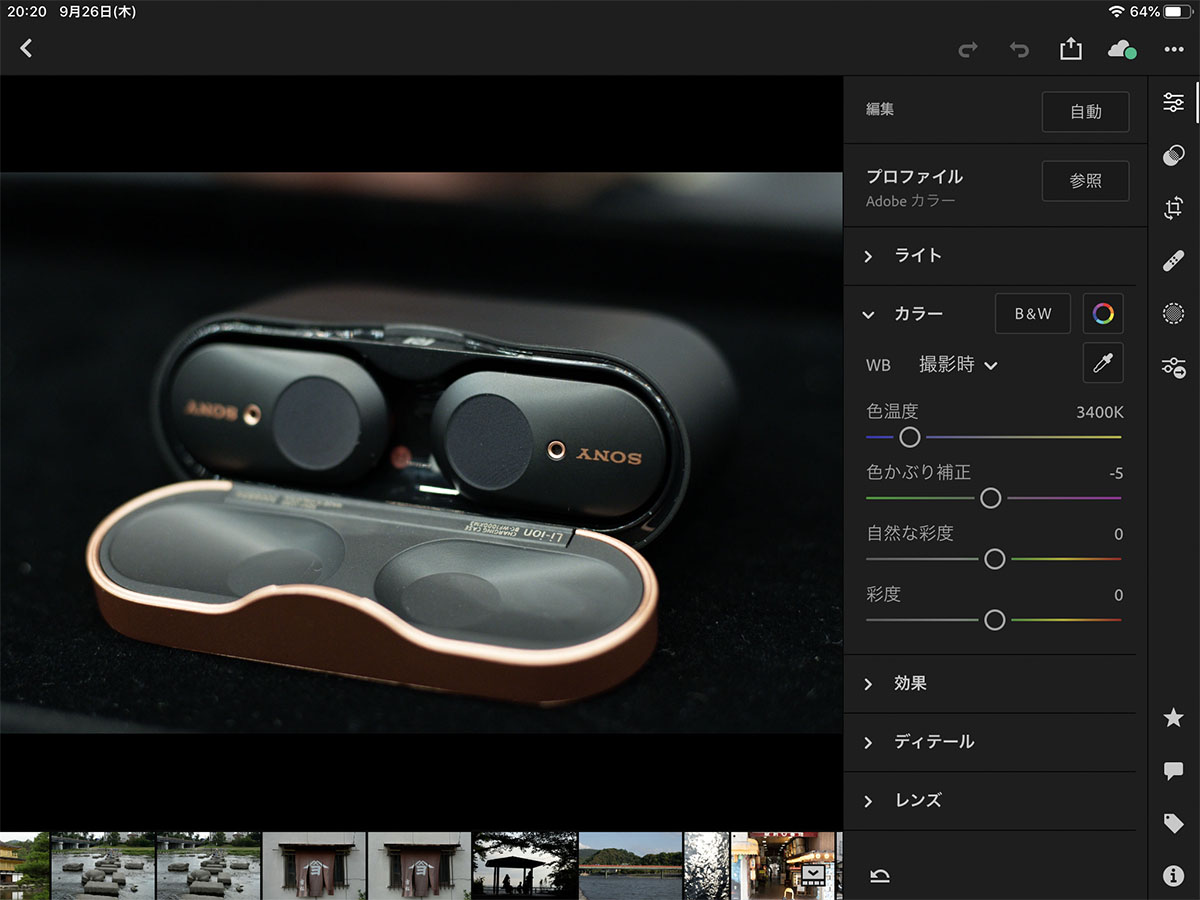Select the silhouette gazebo thumbnail

click(525, 866)
